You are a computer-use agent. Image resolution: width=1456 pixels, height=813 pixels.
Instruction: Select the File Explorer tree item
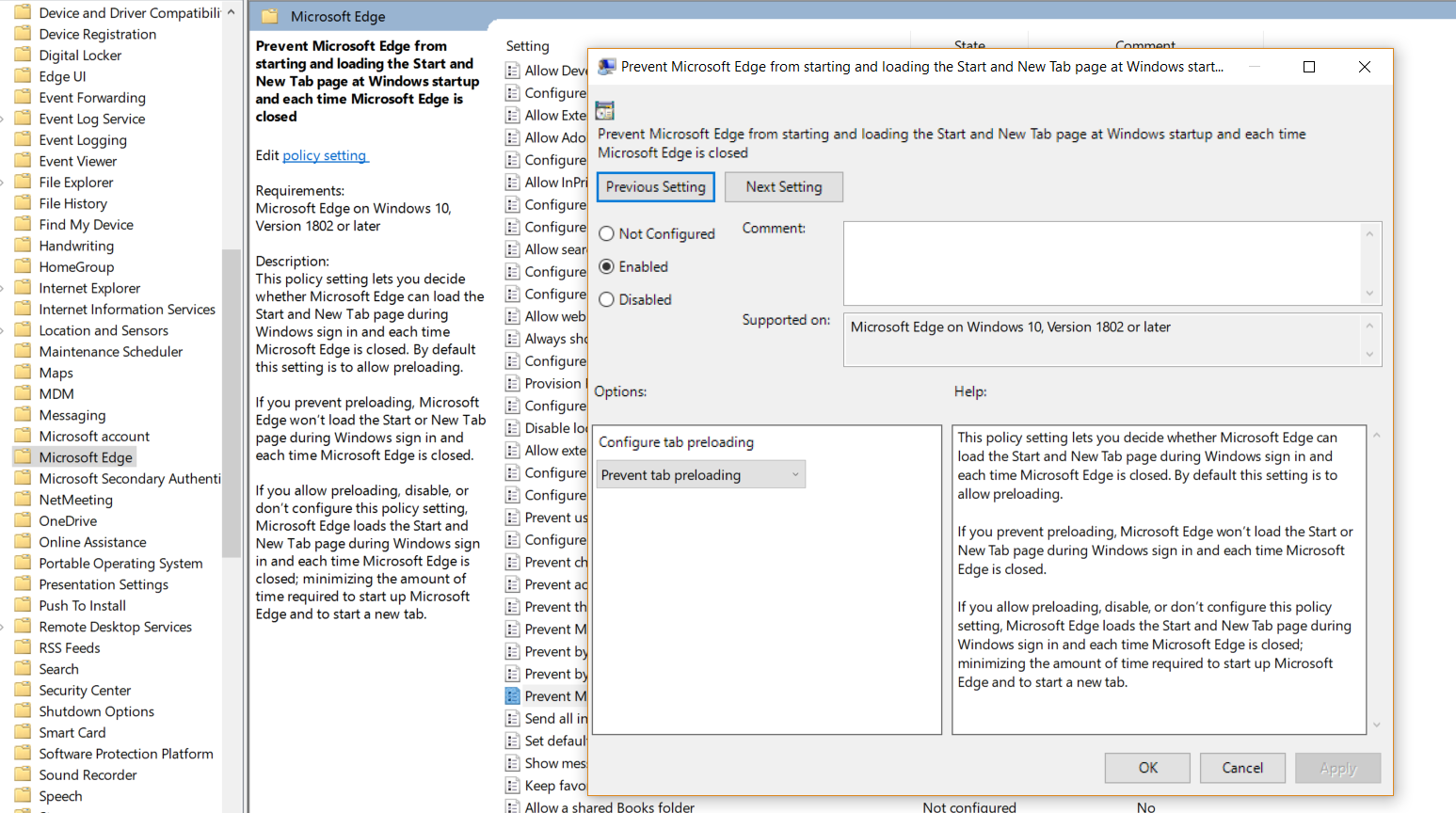pyautogui.click(x=76, y=183)
